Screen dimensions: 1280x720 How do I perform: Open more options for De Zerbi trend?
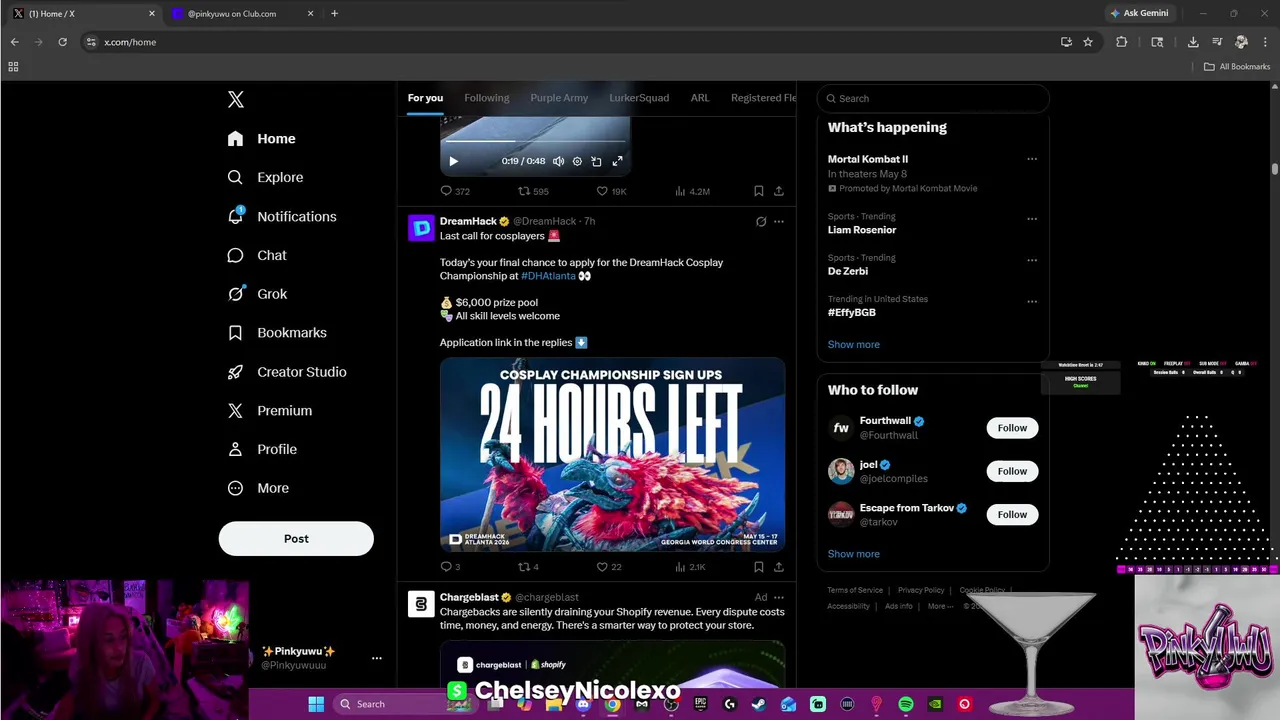point(1032,260)
